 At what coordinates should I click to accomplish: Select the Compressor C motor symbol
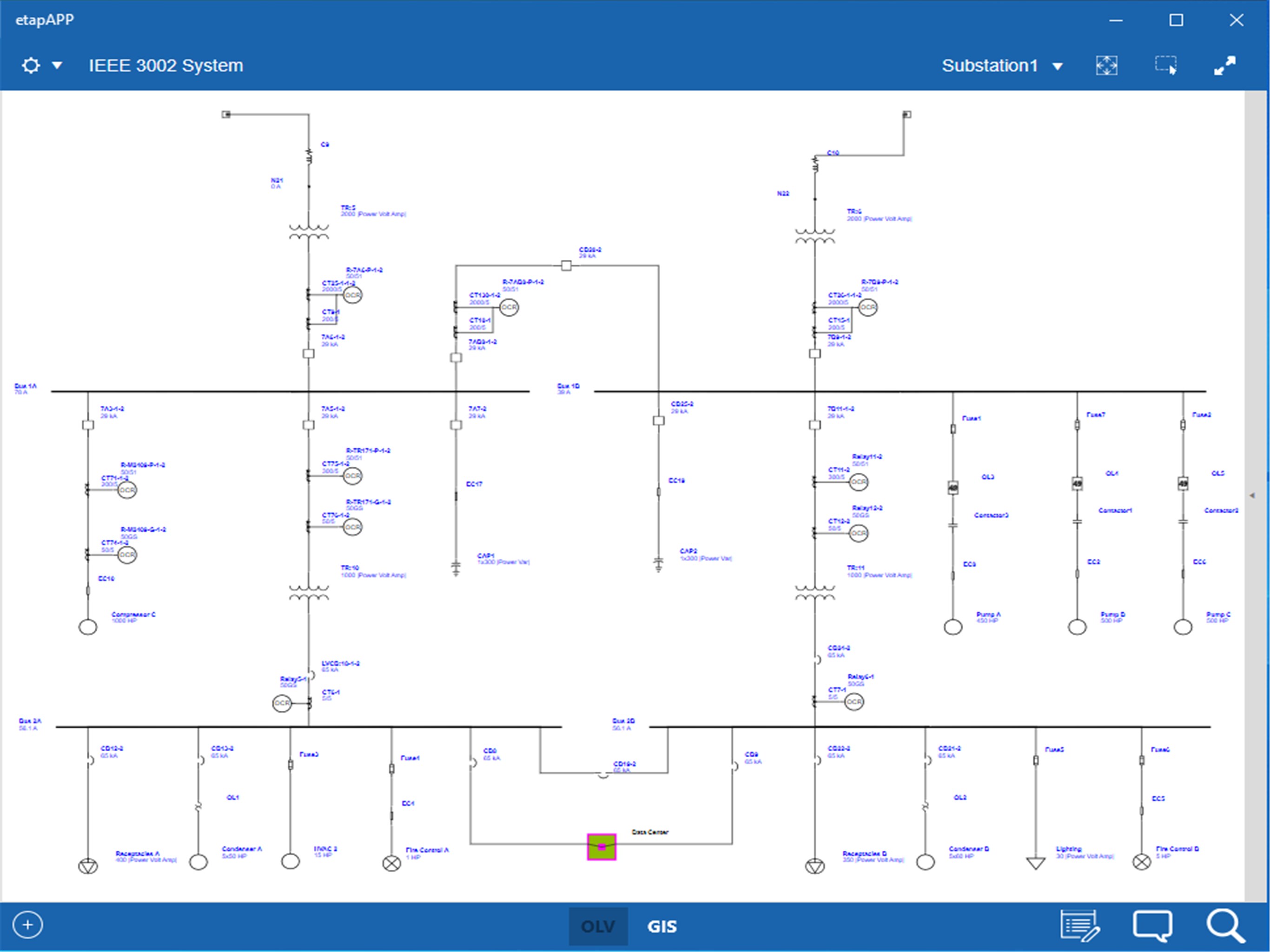pos(88,627)
